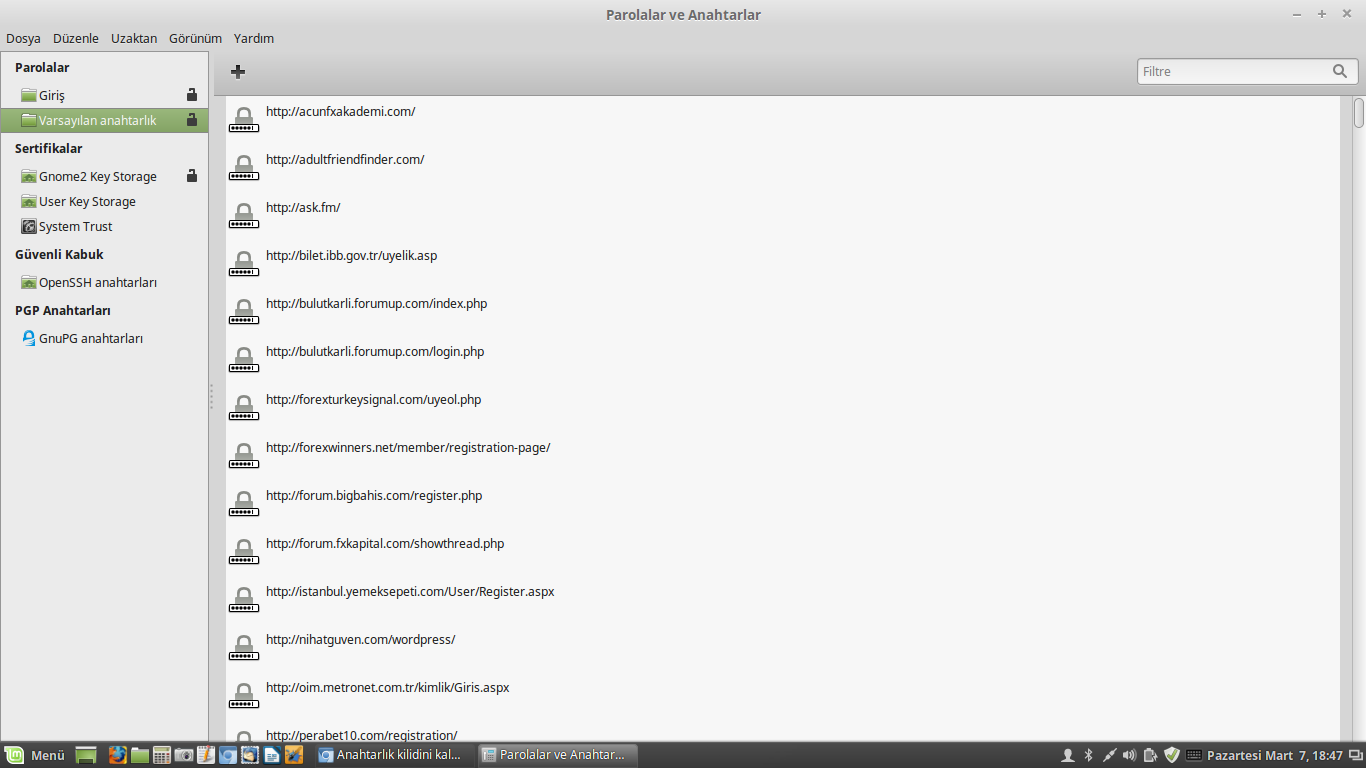Click the lock icon beside Gnome2 Key Storage
This screenshot has height=768, width=1366.
click(192, 176)
